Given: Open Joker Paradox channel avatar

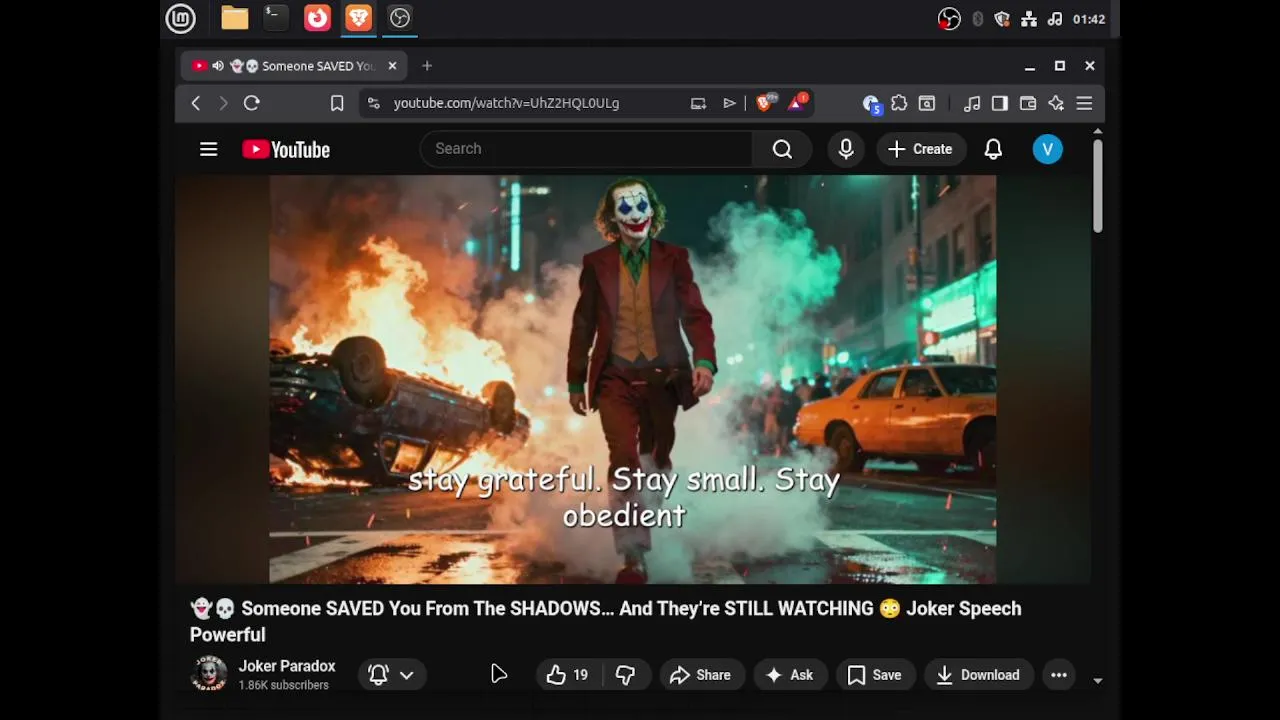Looking at the screenshot, I should pos(209,674).
